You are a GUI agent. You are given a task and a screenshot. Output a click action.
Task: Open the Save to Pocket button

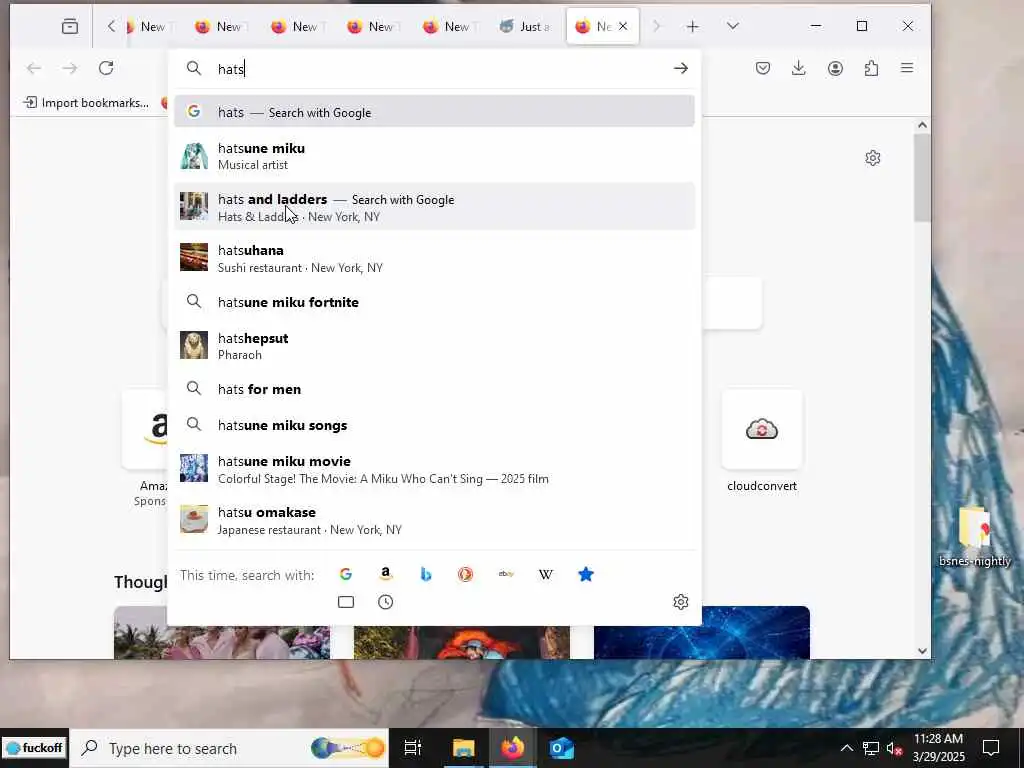[x=763, y=68]
